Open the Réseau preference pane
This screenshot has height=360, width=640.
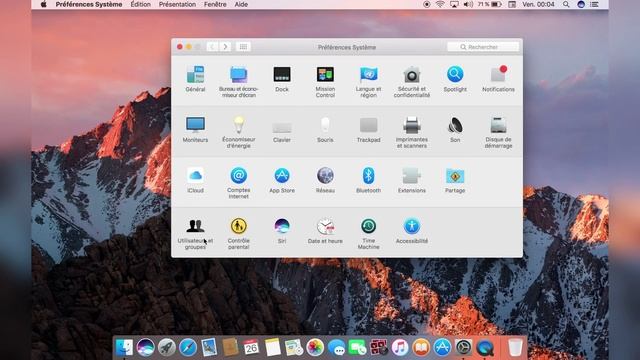pyautogui.click(x=325, y=180)
